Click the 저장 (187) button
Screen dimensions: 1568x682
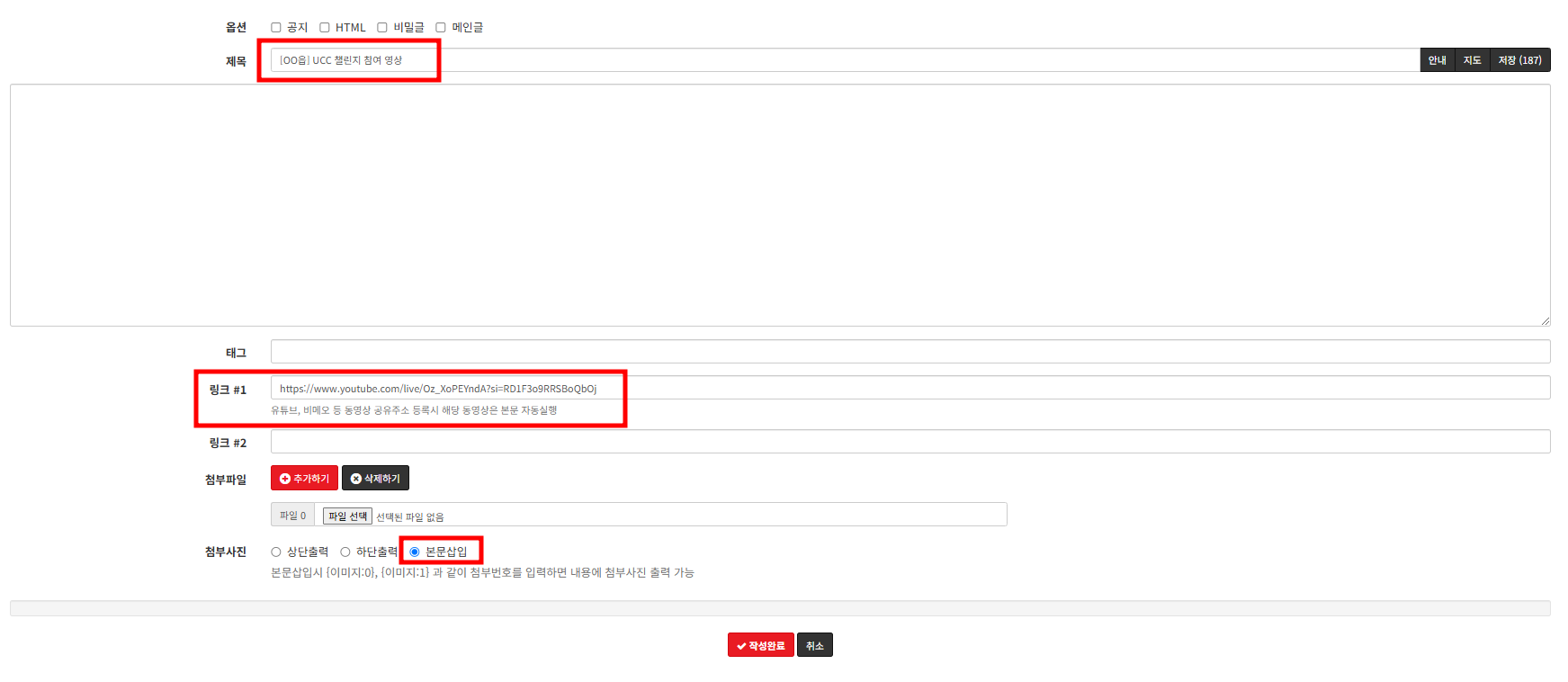(1519, 60)
